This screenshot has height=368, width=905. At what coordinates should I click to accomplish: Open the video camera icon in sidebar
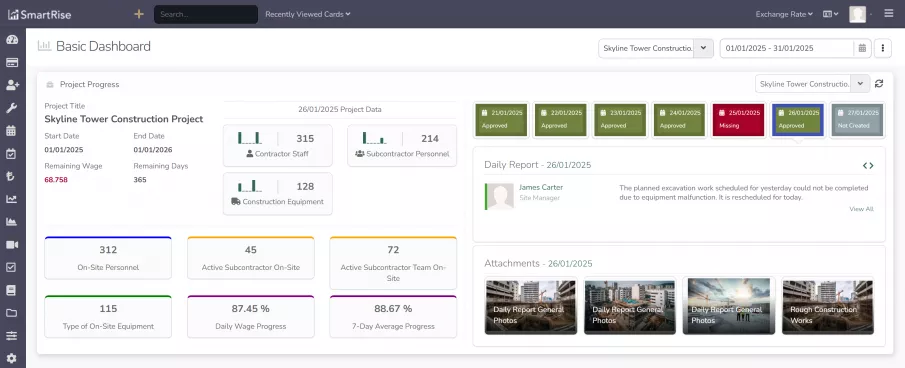tap(12, 245)
